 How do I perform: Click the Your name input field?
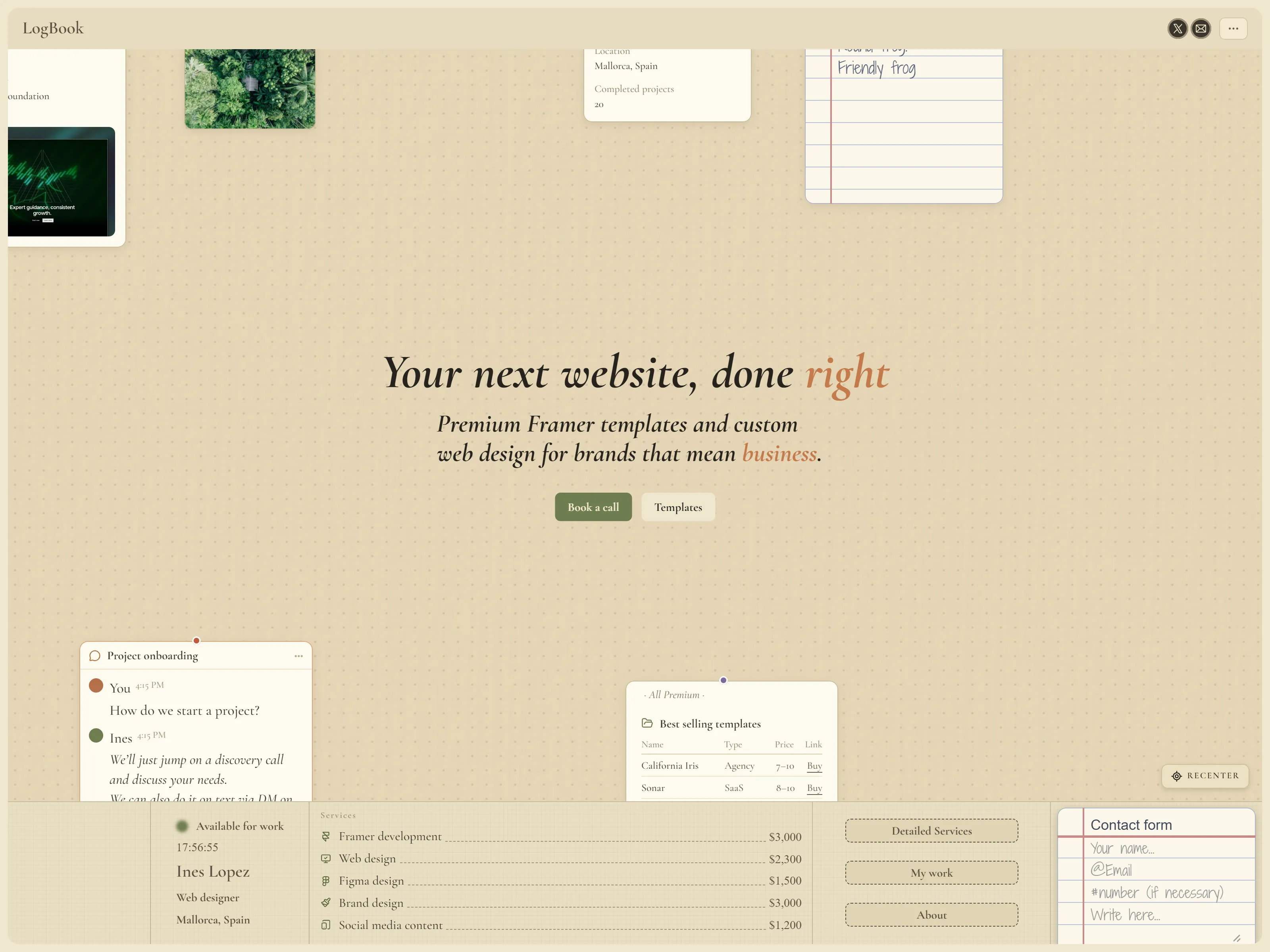tap(1168, 848)
